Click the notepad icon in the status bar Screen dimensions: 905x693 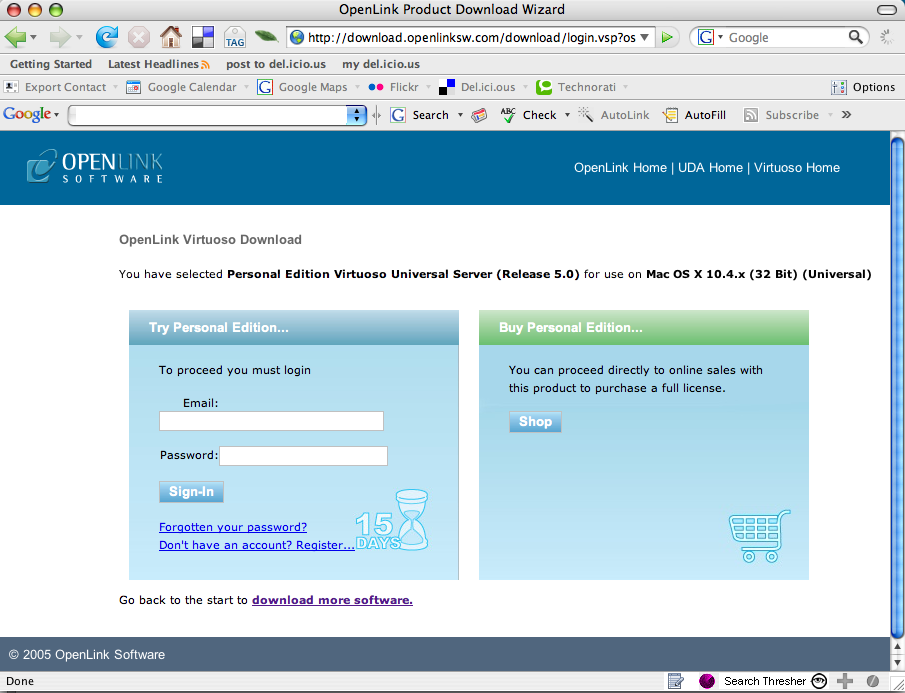pos(675,681)
